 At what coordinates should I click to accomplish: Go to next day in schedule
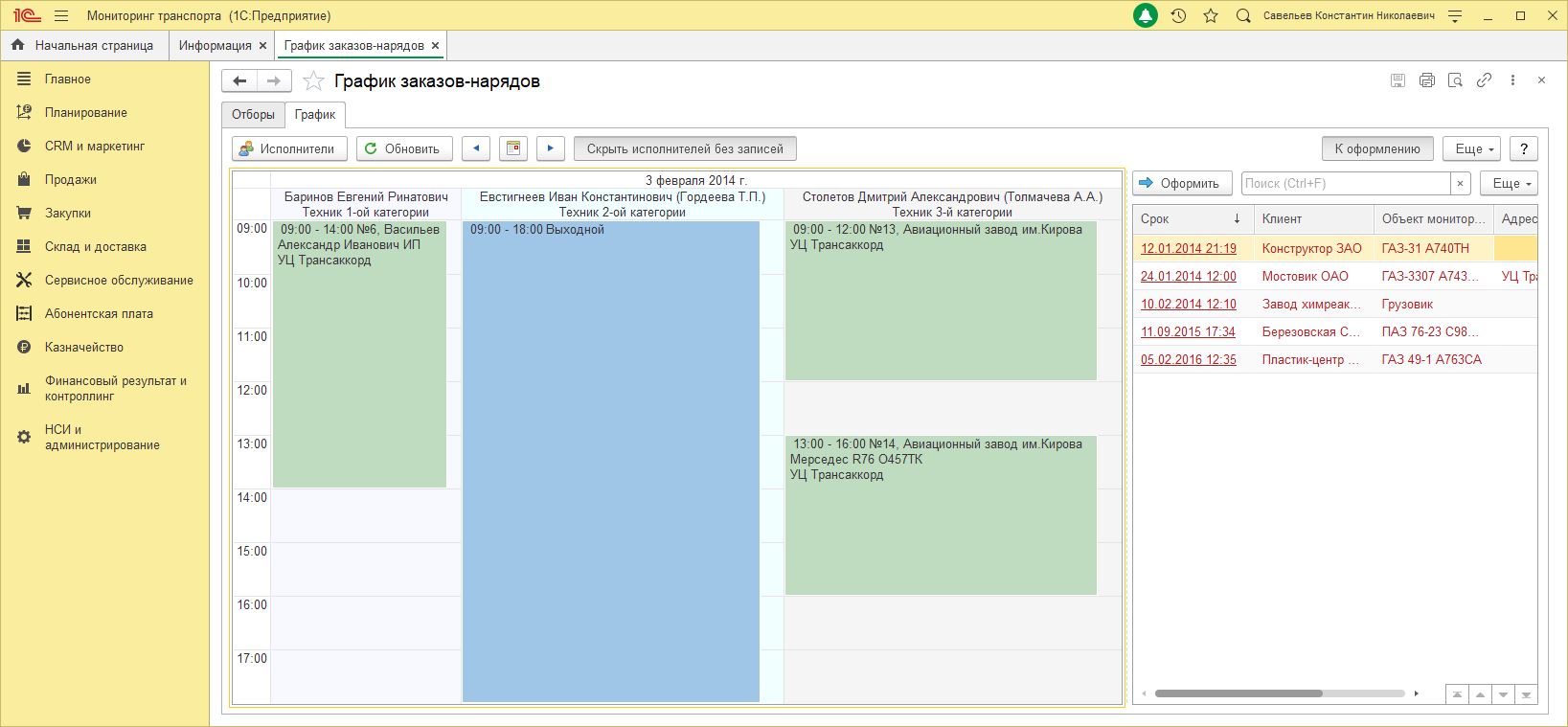coord(550,148)
